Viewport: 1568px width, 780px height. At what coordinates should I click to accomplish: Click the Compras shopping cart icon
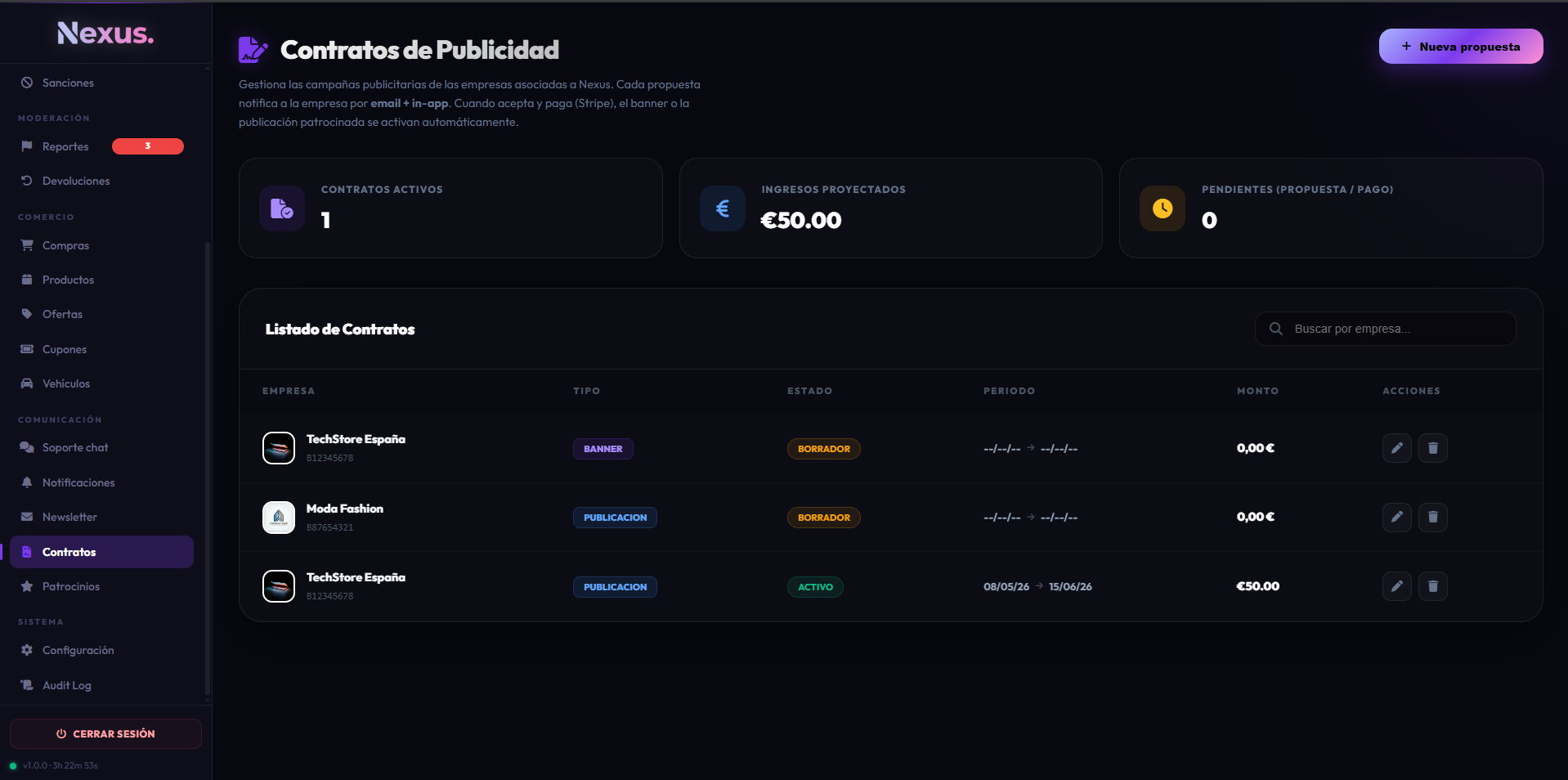27,245
